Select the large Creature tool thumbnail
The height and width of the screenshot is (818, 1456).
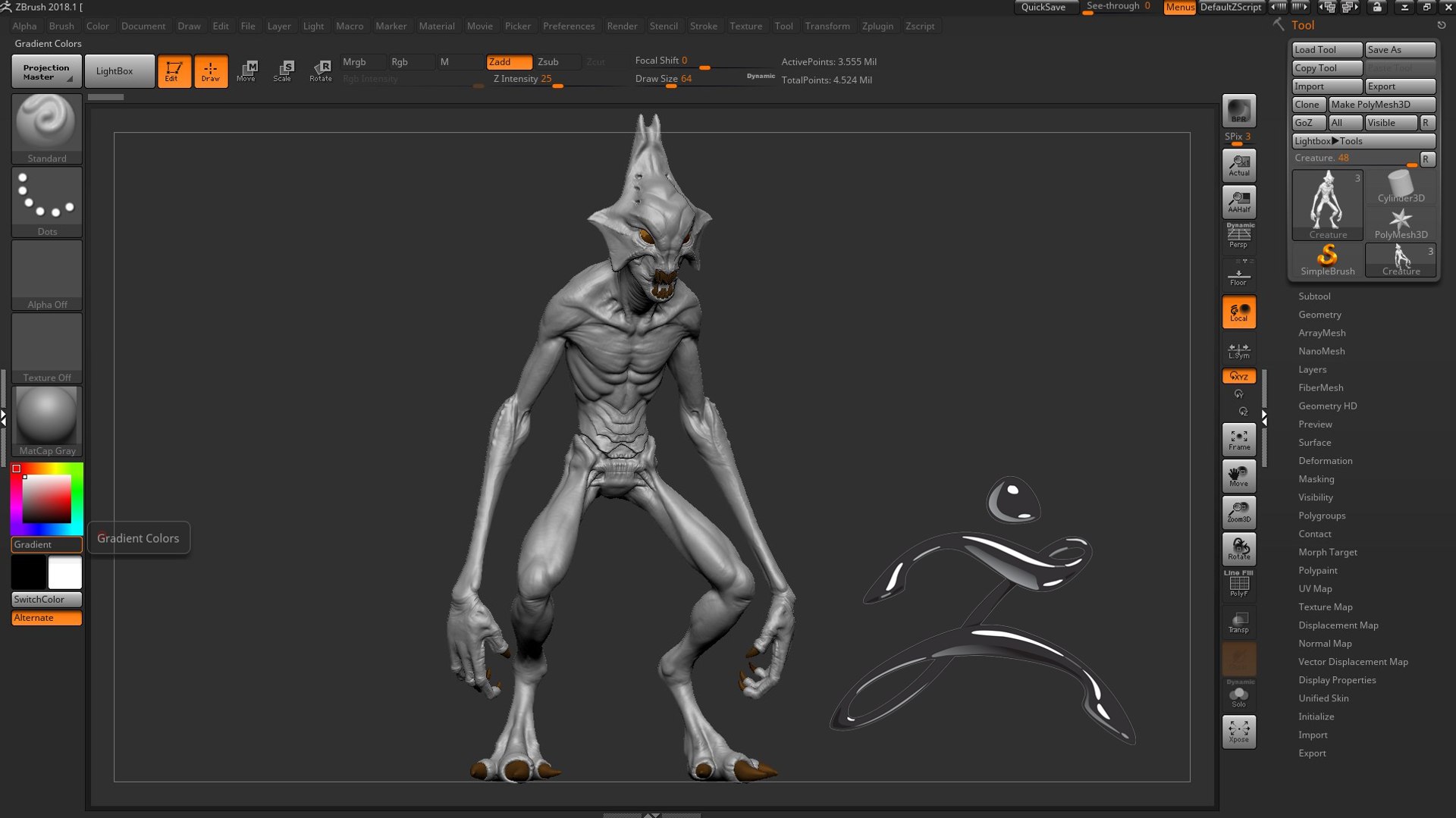coord(1327,205)
